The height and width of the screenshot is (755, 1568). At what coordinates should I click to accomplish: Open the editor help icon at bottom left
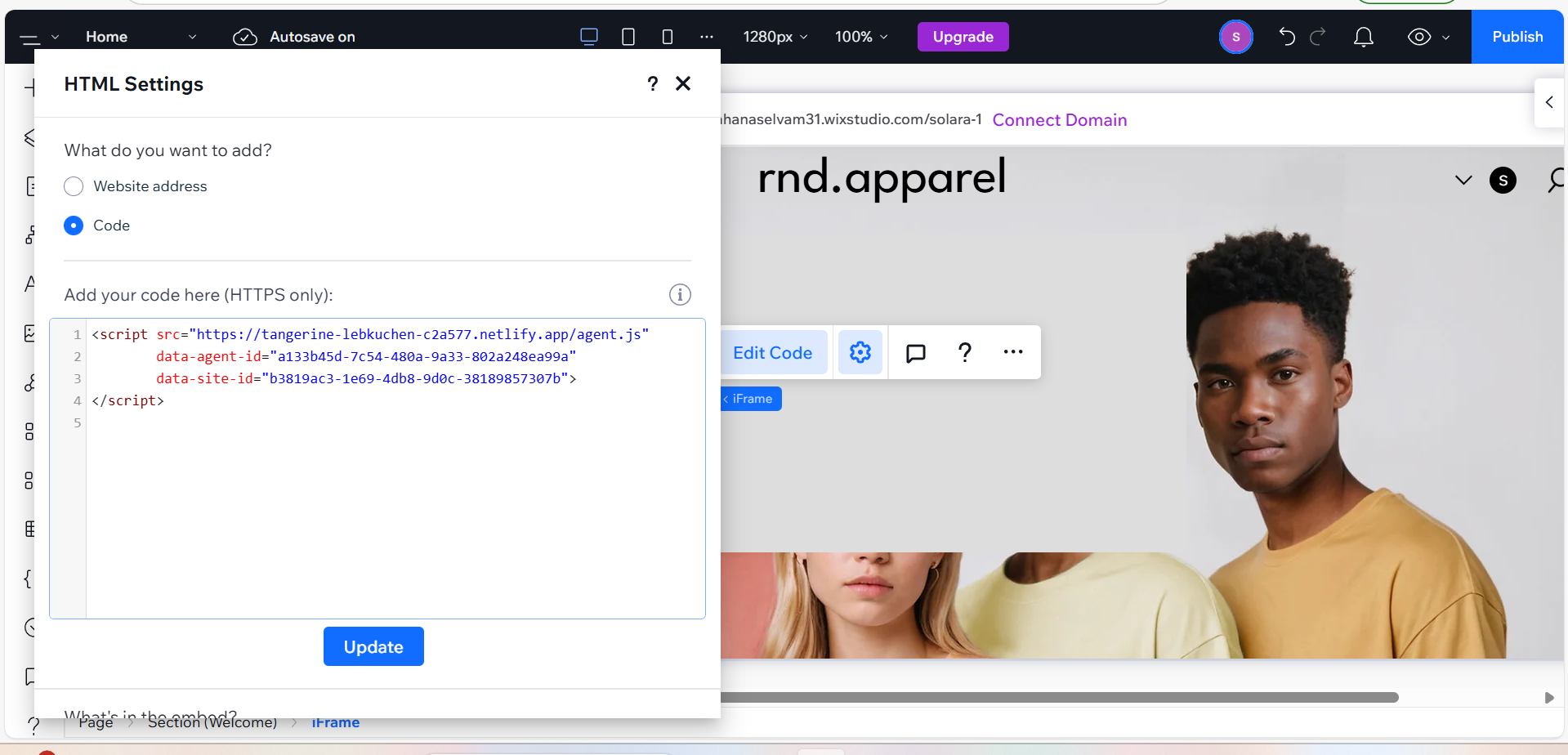click(x=33, y=724)
